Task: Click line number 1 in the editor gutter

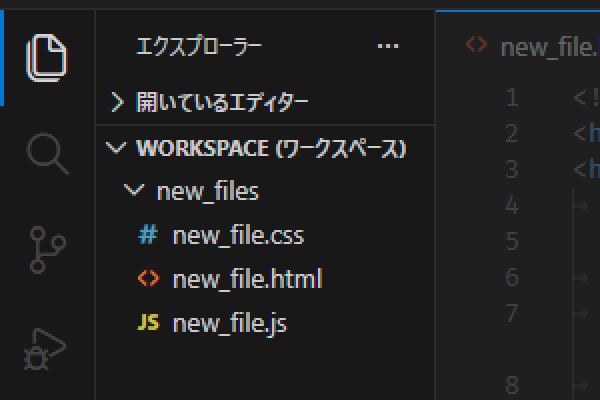Action: (x=511, y=97)
